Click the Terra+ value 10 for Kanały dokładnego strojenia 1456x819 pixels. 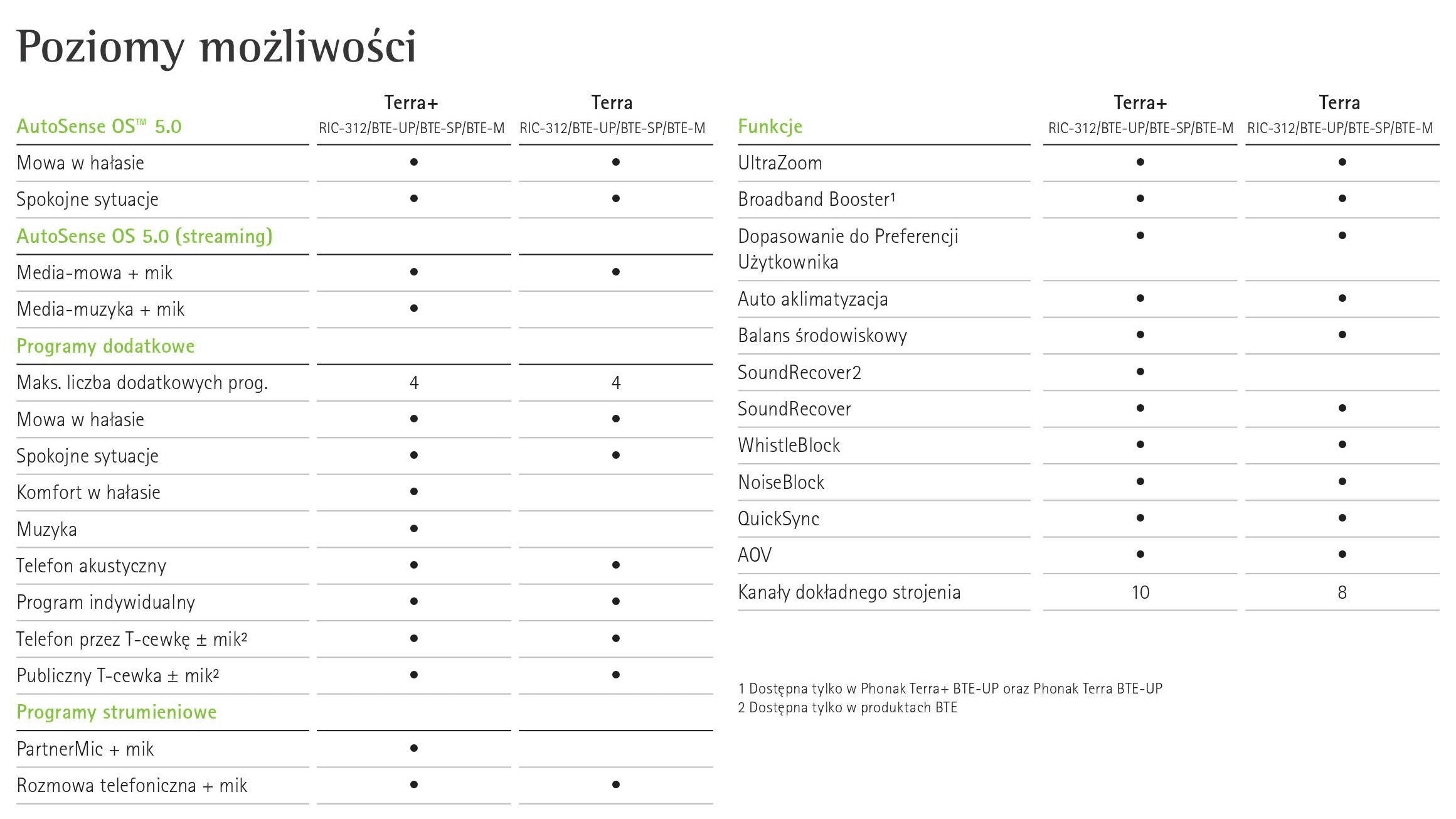[x=1140, y=592]
